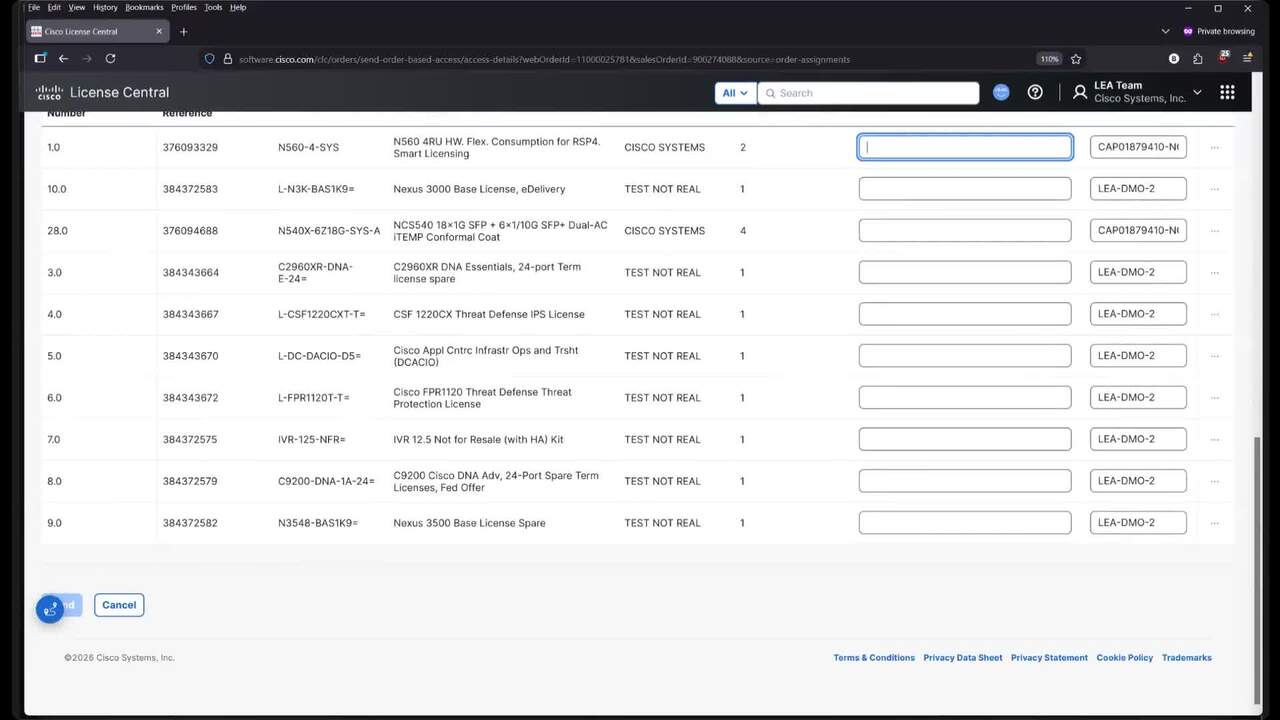Click the Cancel button

(x=119, y=605)
